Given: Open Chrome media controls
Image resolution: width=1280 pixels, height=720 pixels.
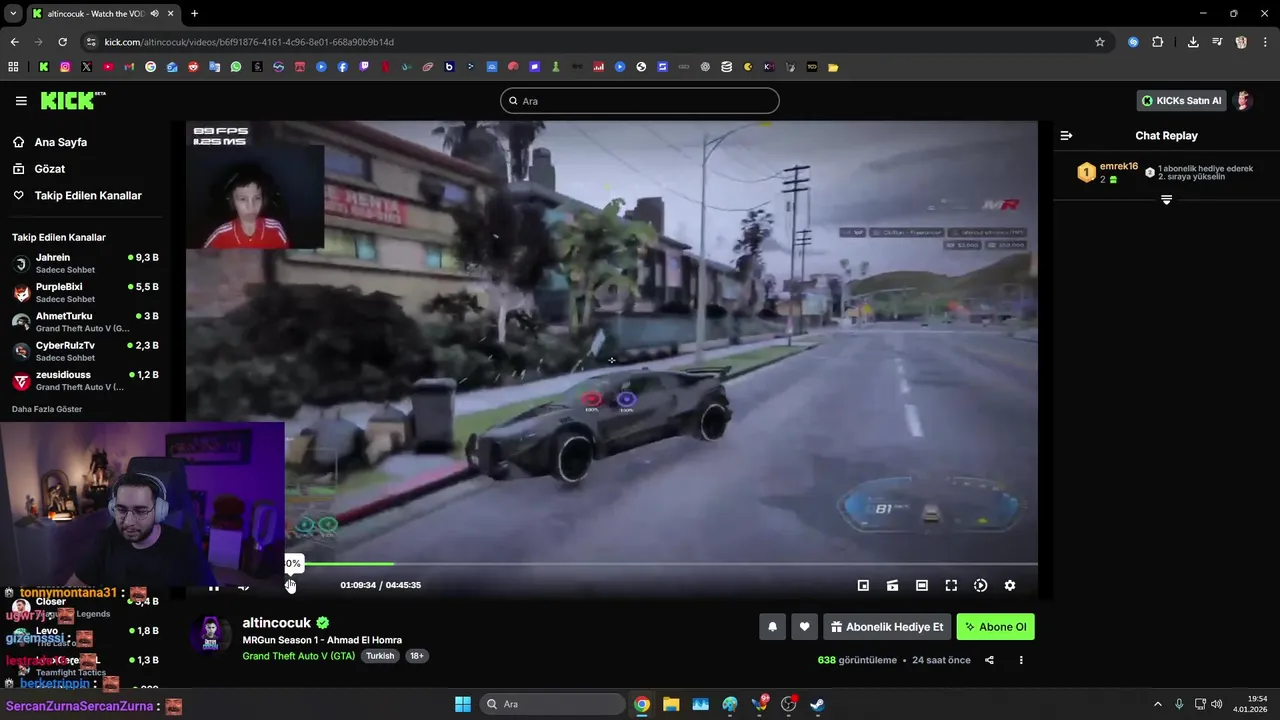Looking at the screenshot, I should point(1217,42).
